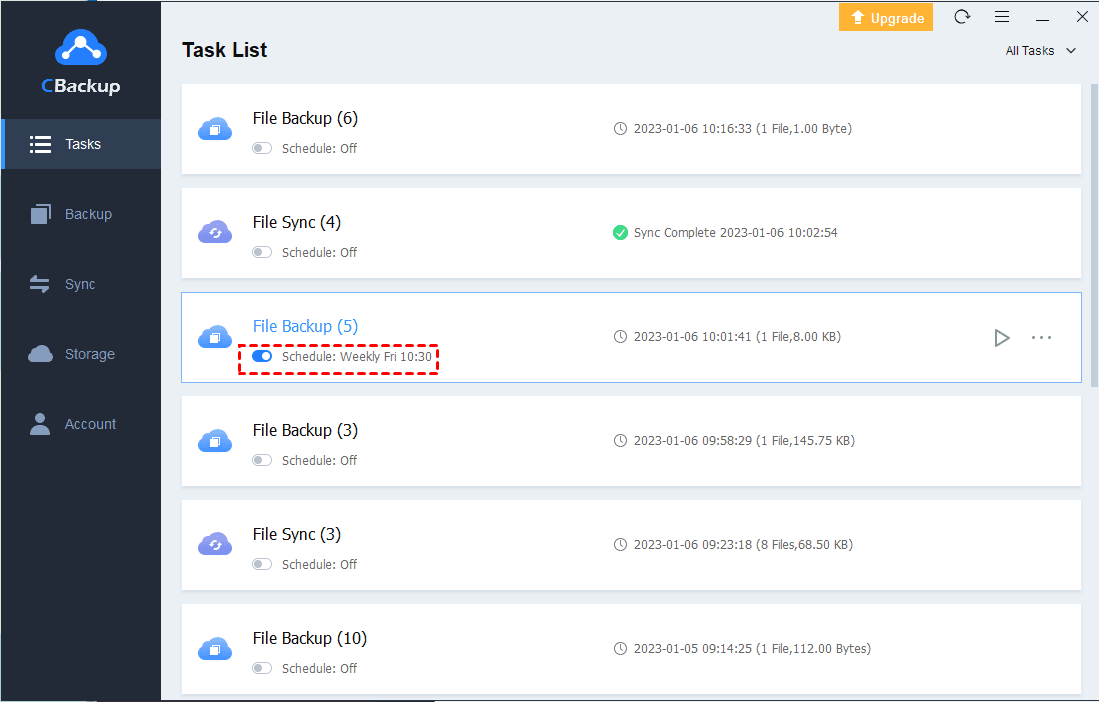The image size is (1099, 702).
Task: Click the Sync arrows sidebar icon
Action: coord(39,284)
